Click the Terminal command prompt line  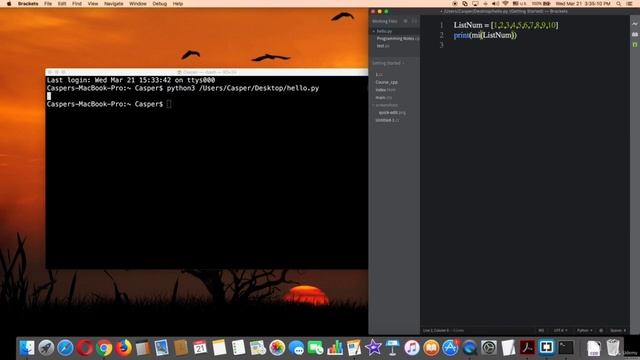(109, 104)
